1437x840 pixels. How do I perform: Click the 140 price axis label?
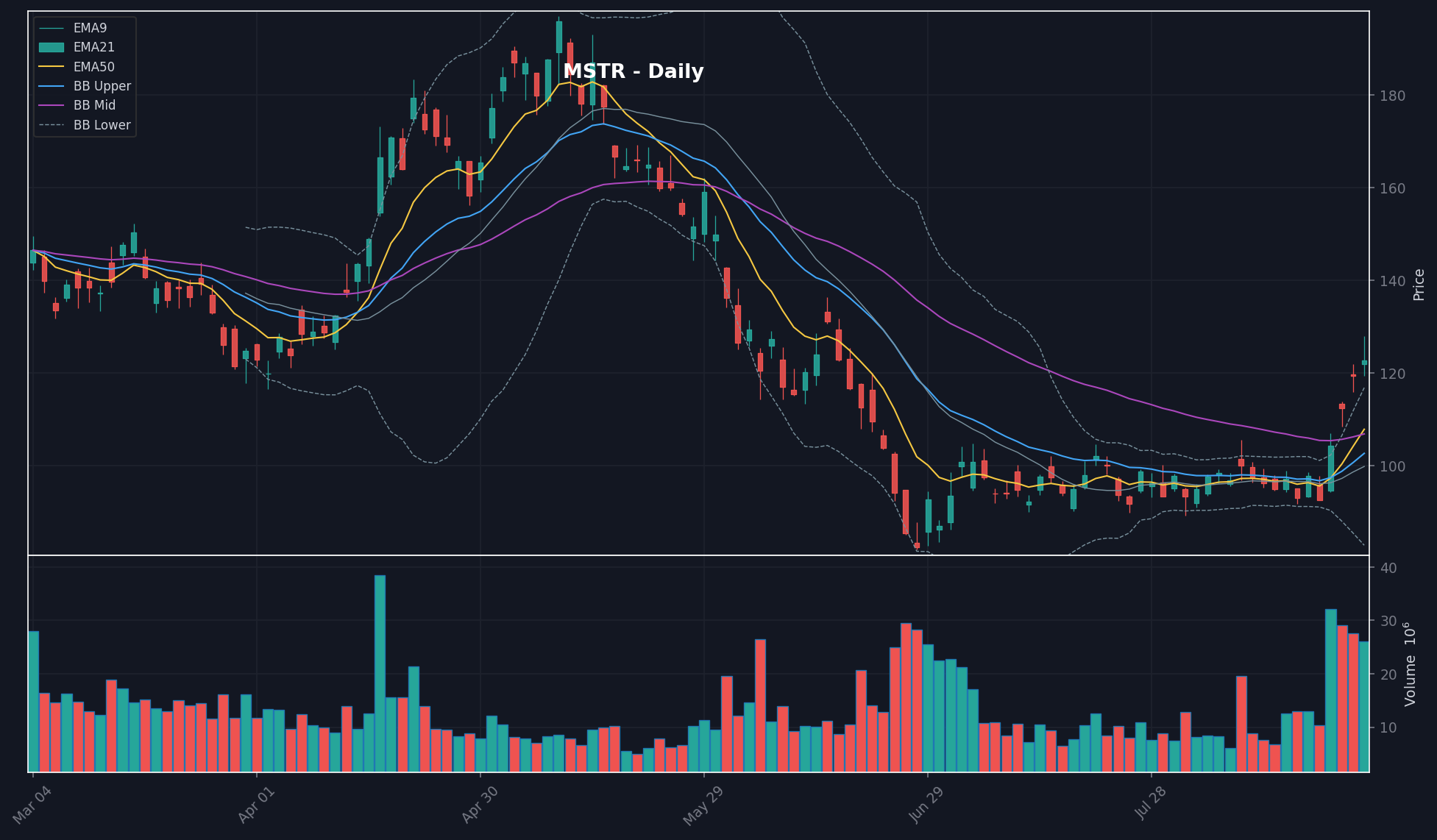pos(1392,281)
